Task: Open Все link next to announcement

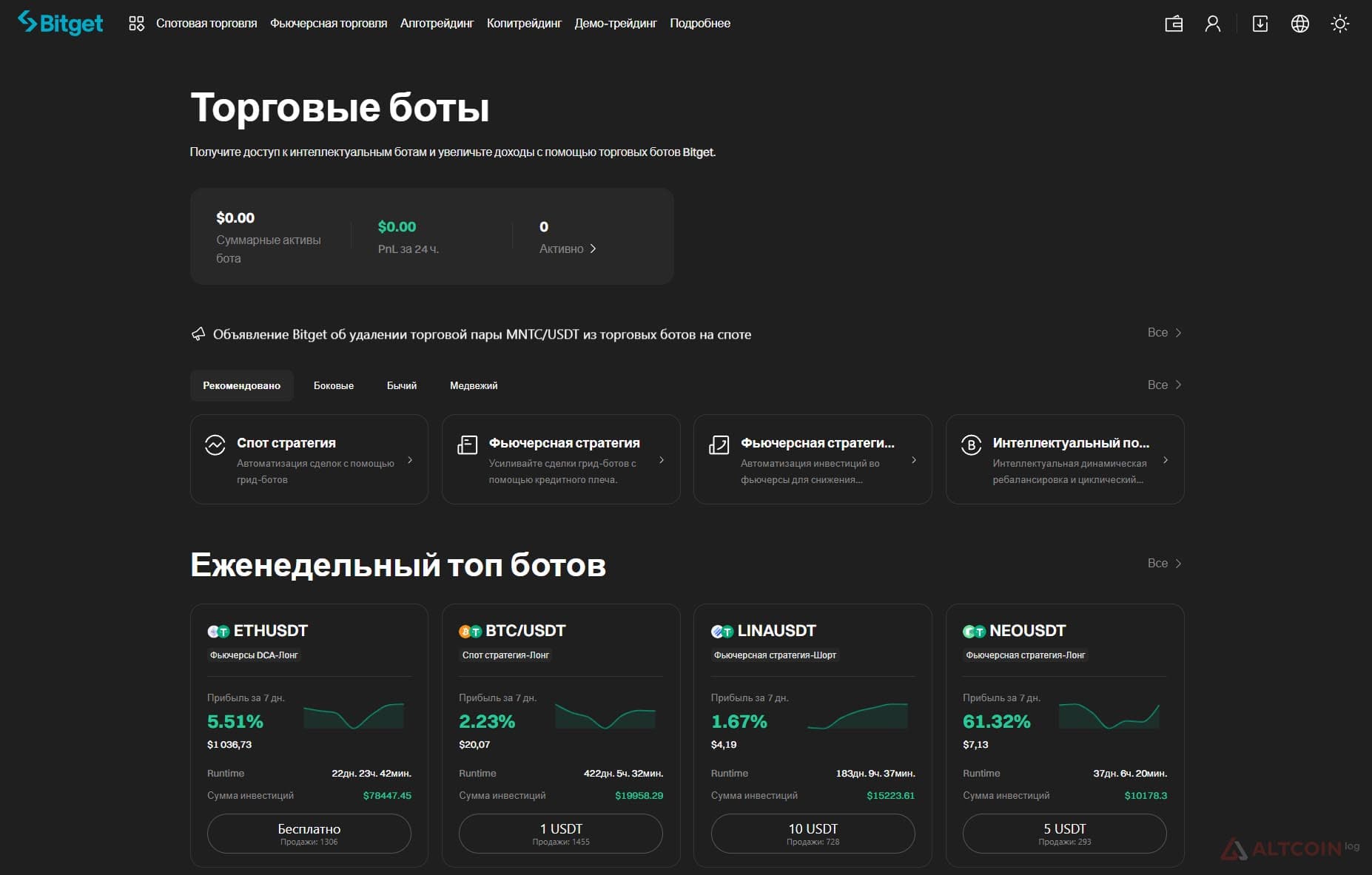Action: (x=1164, y=333)
